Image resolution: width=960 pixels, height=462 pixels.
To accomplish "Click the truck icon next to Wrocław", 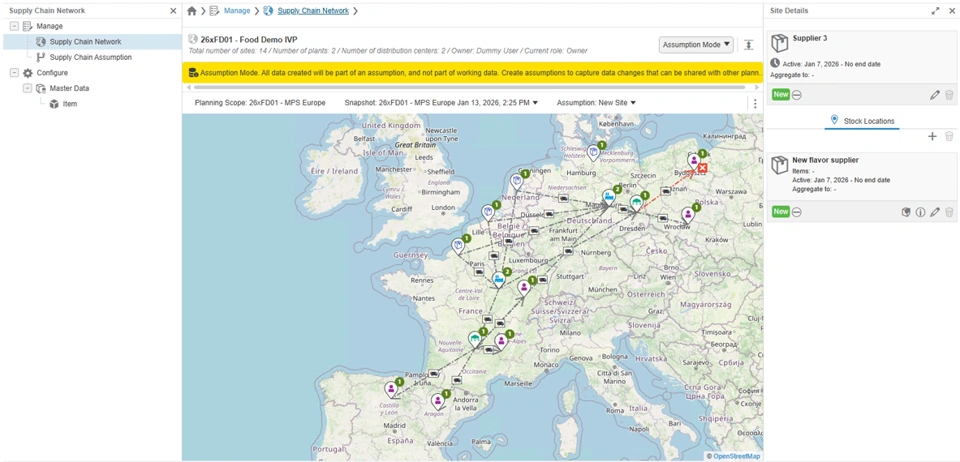I will click(662, 217).
